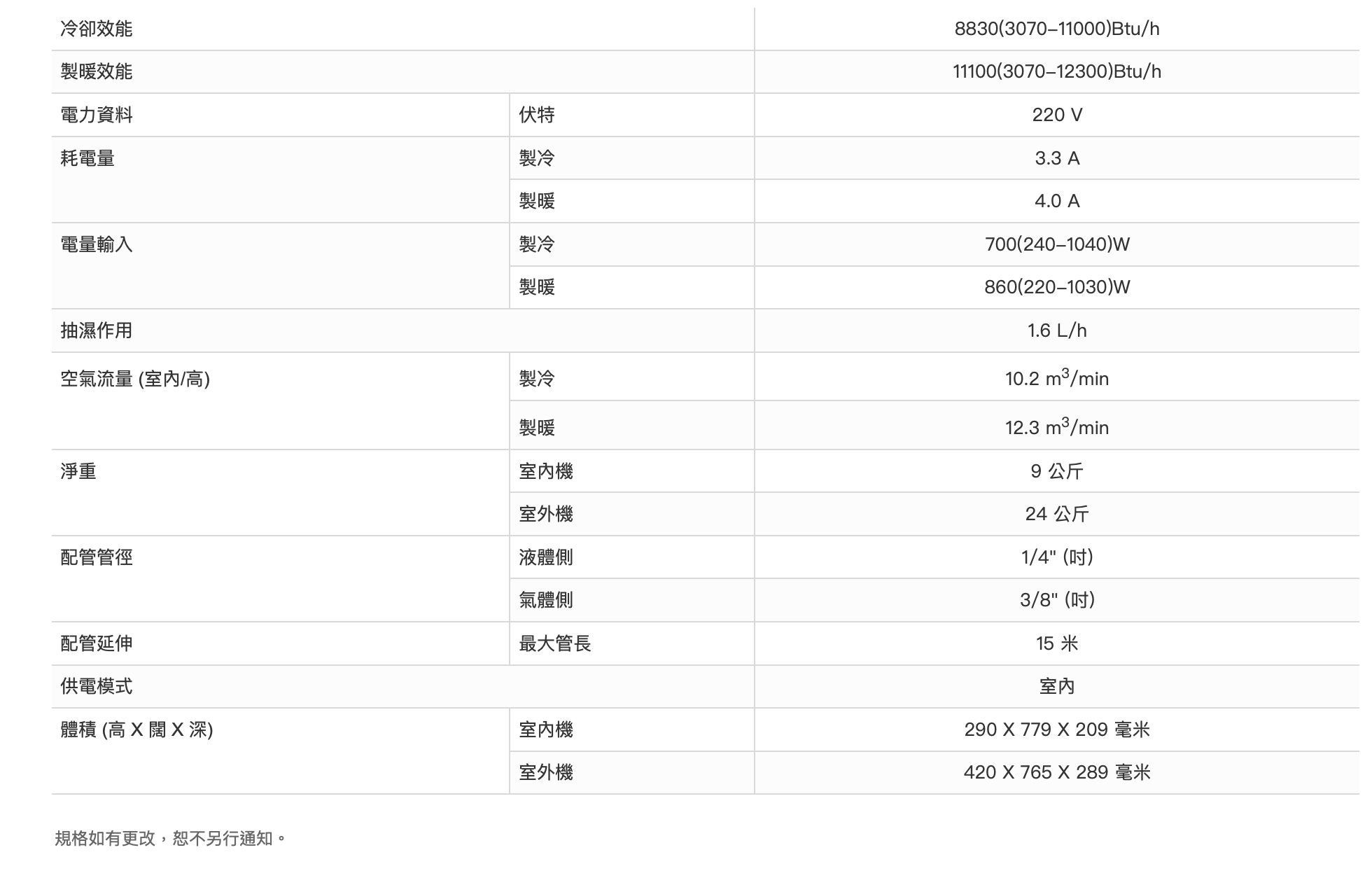Click the 製暖效能 row label
Viewport: 1372px width, 885px height.
point(96,71)
